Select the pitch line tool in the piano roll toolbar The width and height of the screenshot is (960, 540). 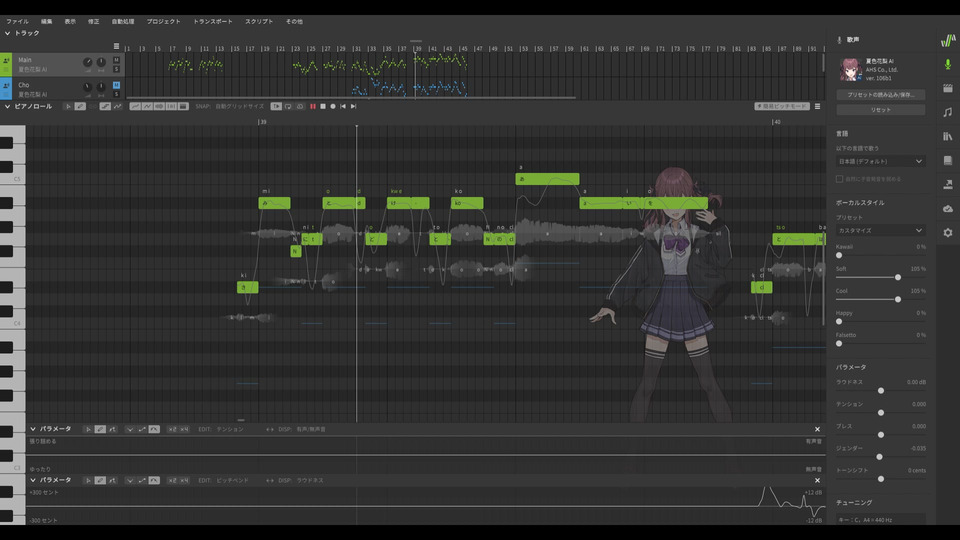point(105,107)
